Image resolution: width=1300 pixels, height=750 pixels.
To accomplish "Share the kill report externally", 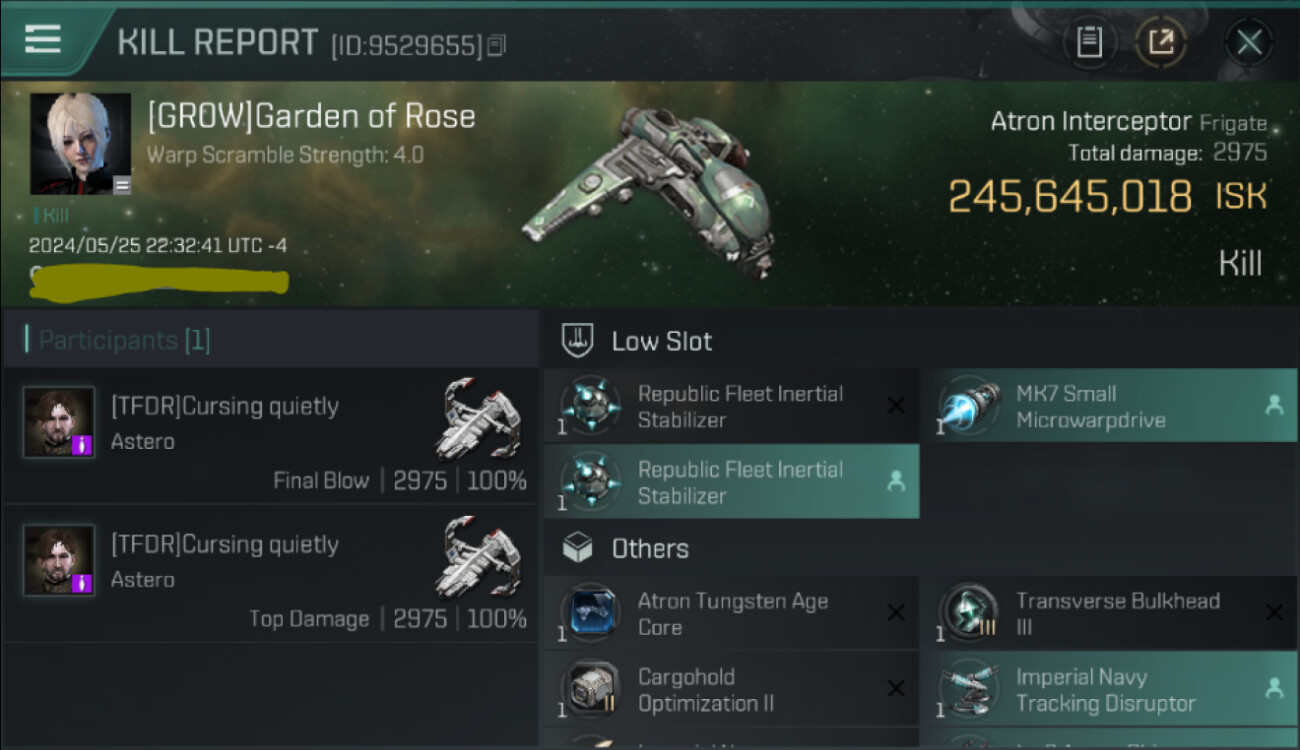I will [x=1161, y=42].
